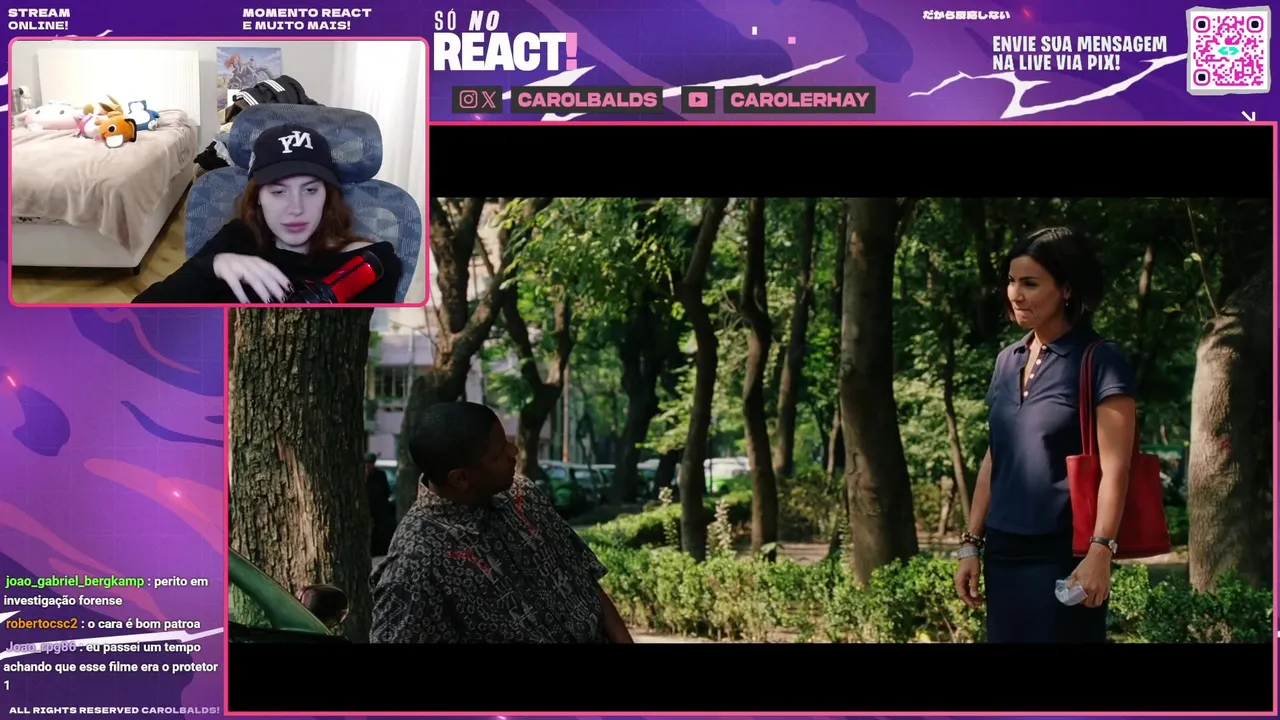Click the CAROLBALDS handle label
This screenshot has width=1280, height=720.
587,99
